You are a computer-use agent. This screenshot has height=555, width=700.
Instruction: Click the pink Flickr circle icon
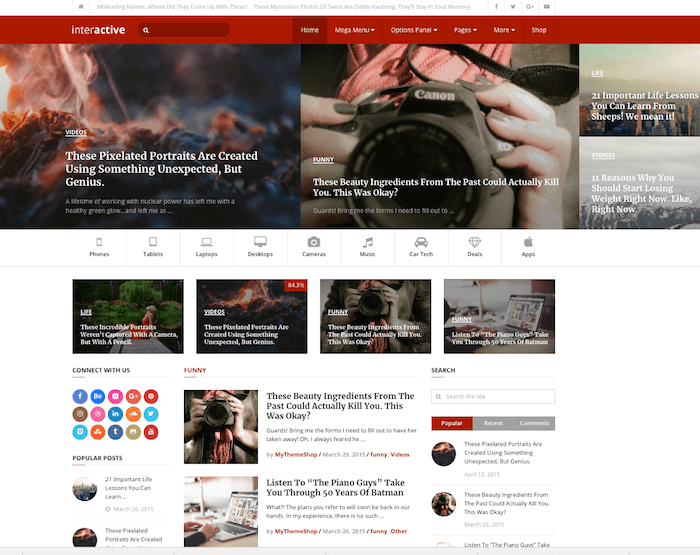pyautogui.click(x=115, y=396)
